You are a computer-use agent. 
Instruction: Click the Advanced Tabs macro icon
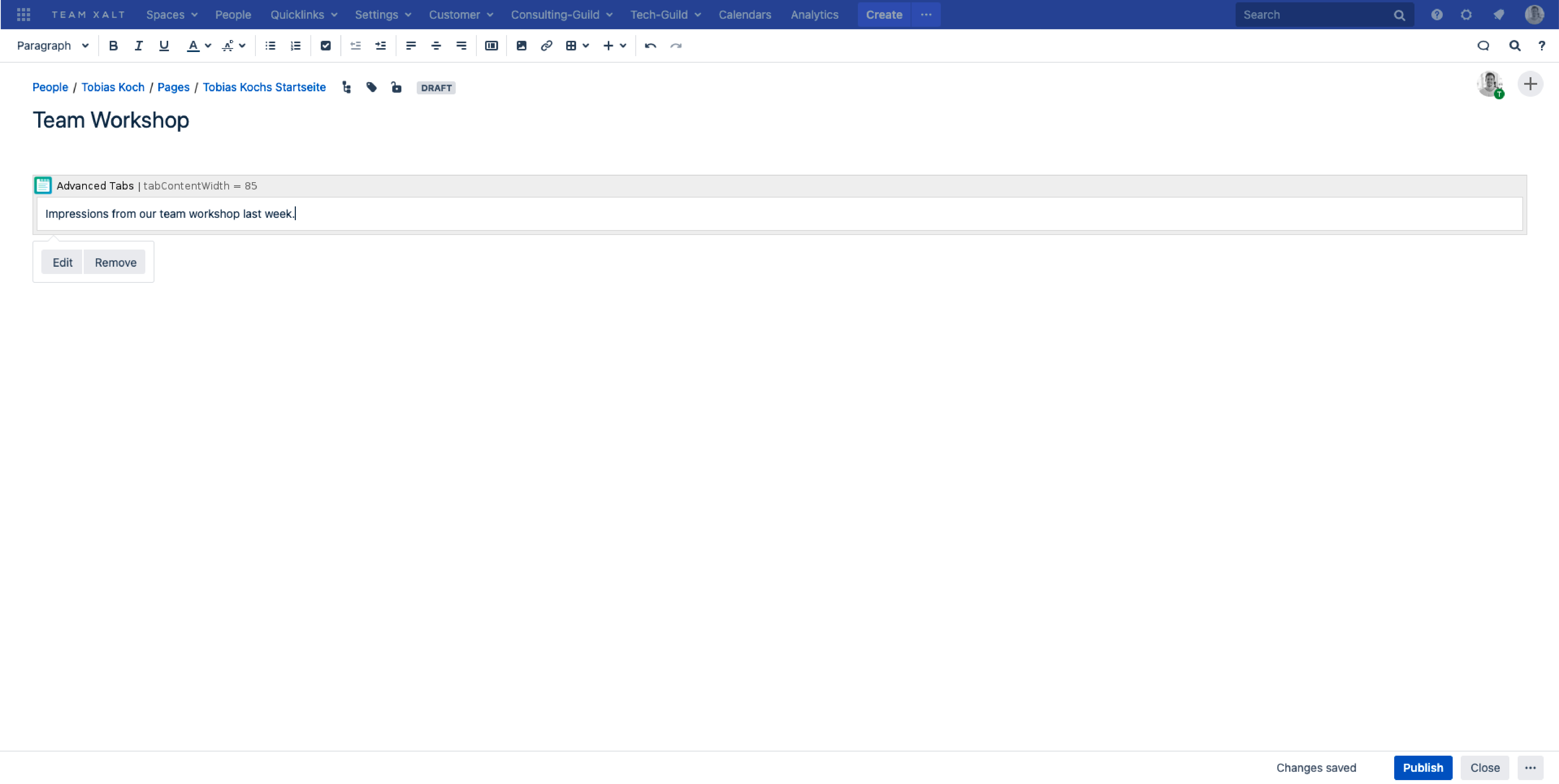point(43,185)
